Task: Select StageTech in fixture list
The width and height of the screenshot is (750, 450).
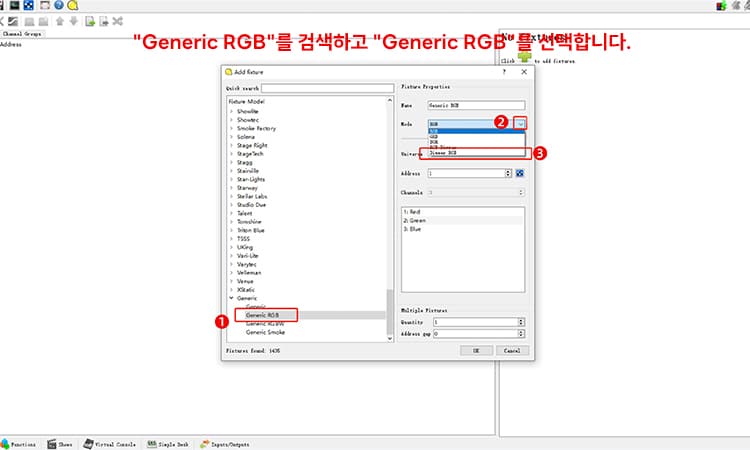Action: (250, 154)
